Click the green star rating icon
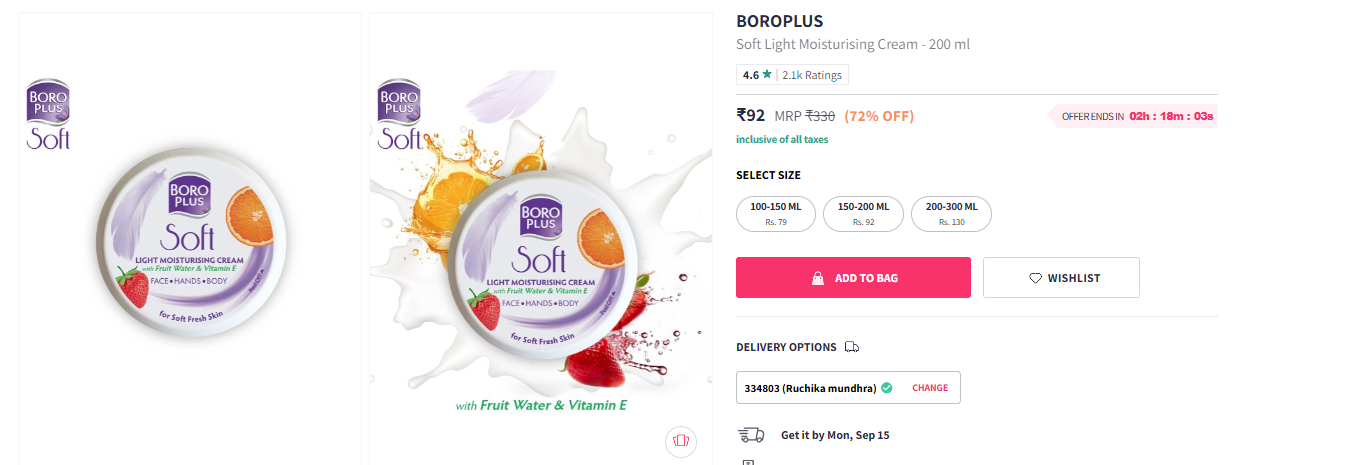Viewport: 1372px width, 465px height. 767,75
